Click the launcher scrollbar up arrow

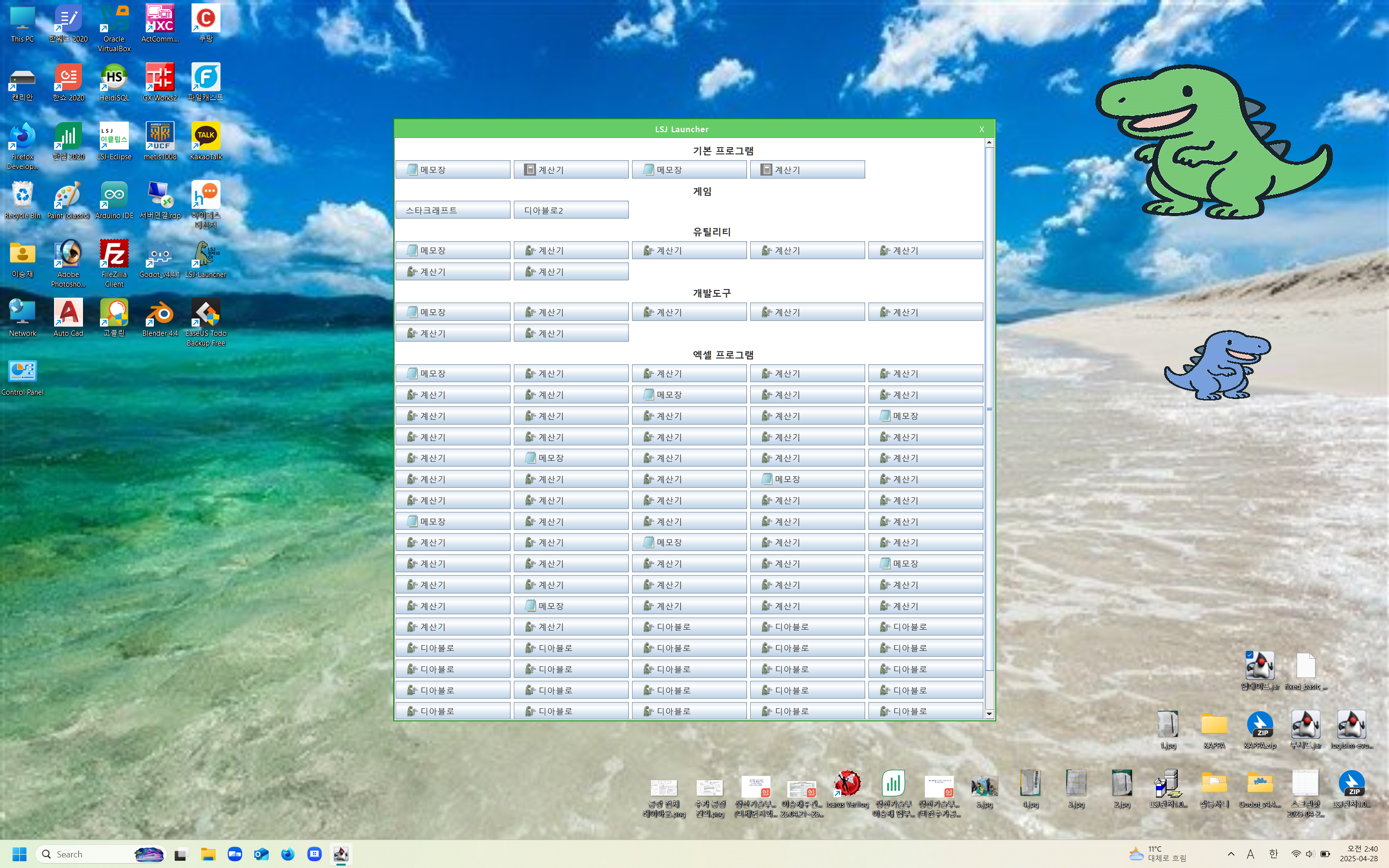click(x=989, y=142)
